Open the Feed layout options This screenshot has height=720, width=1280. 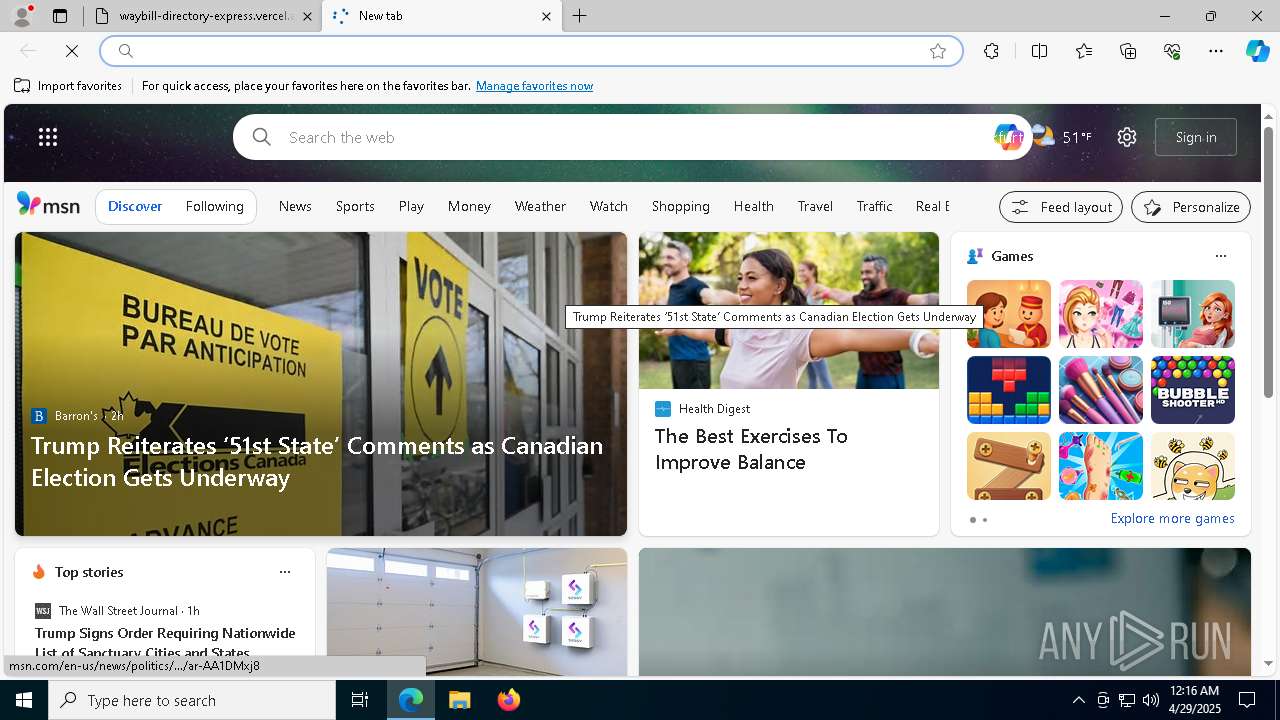pyautogui.click(x=1061, y=207)
